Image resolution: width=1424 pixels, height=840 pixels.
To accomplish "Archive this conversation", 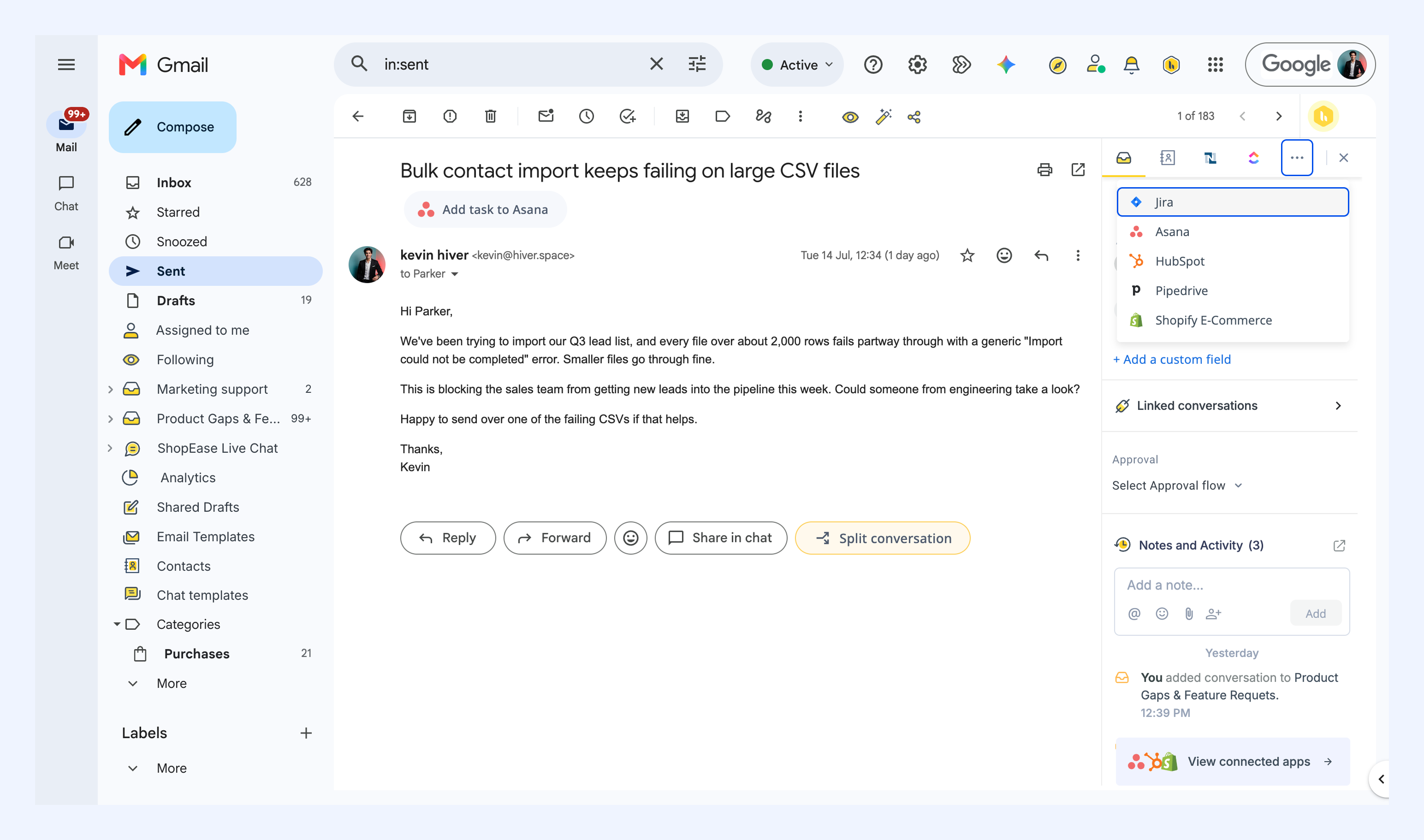I will (409, 117).
